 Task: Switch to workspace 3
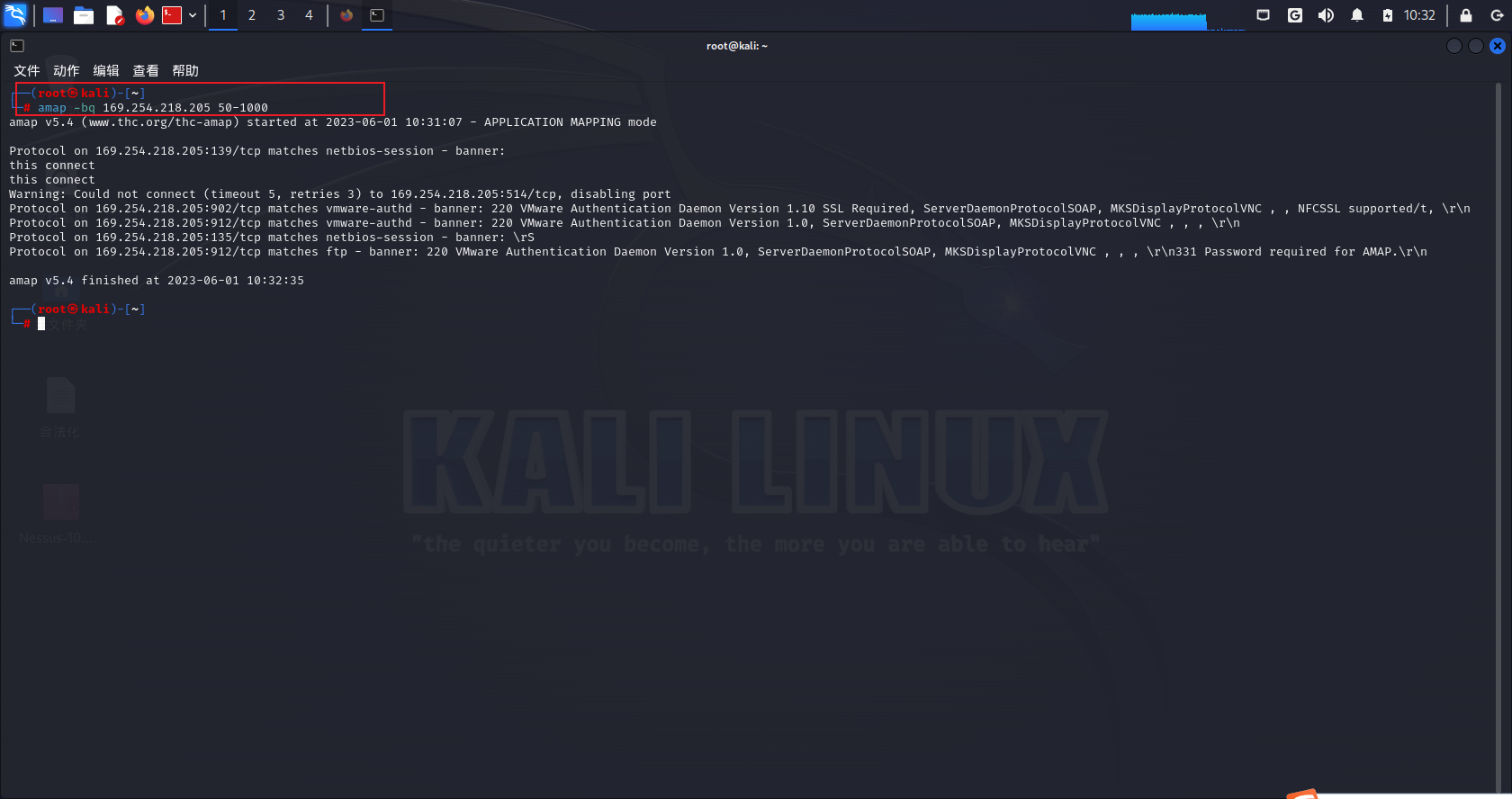coord(281,15)
